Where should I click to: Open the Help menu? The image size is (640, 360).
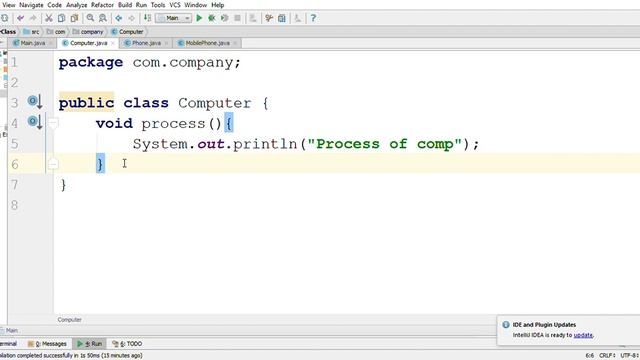218,5
